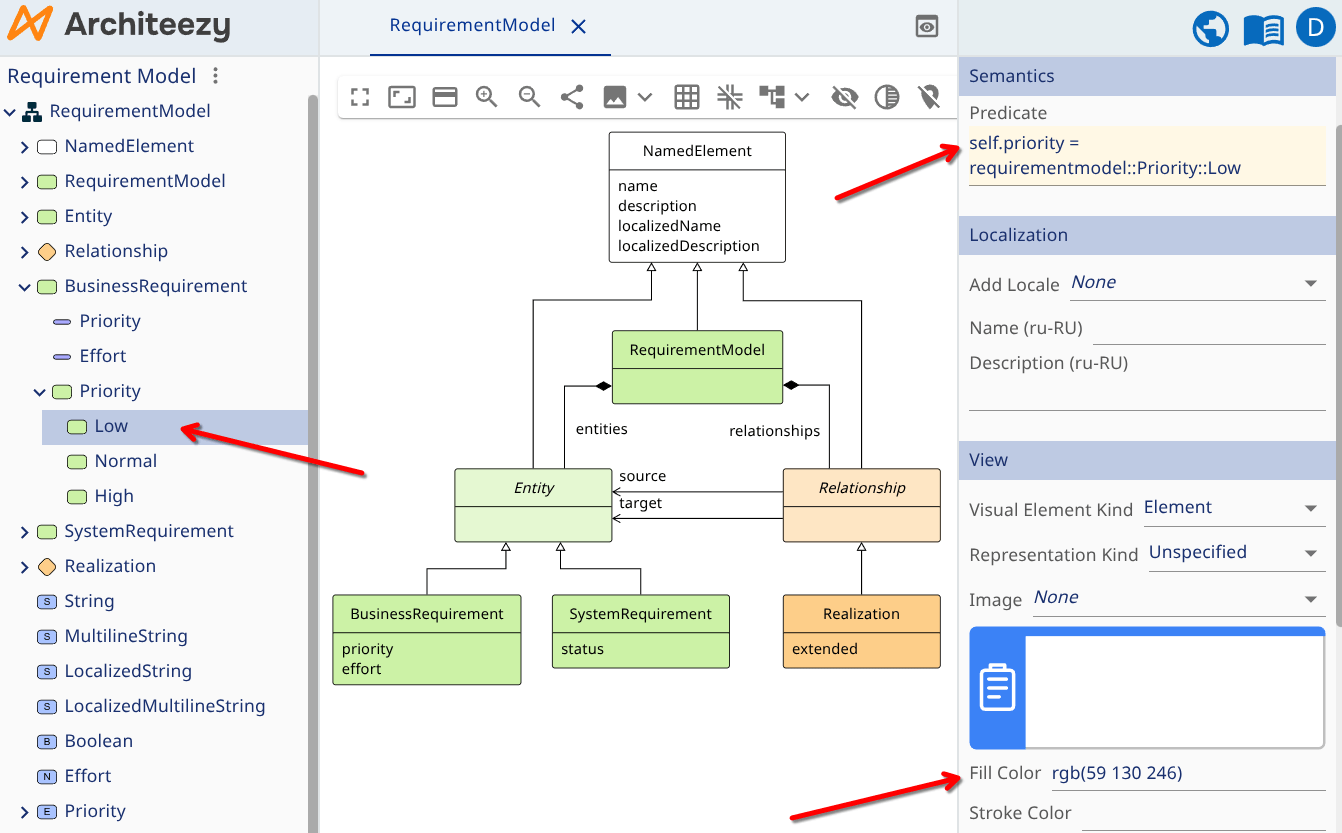Open the Requirement Model three-dots menu

coord(215,76)
